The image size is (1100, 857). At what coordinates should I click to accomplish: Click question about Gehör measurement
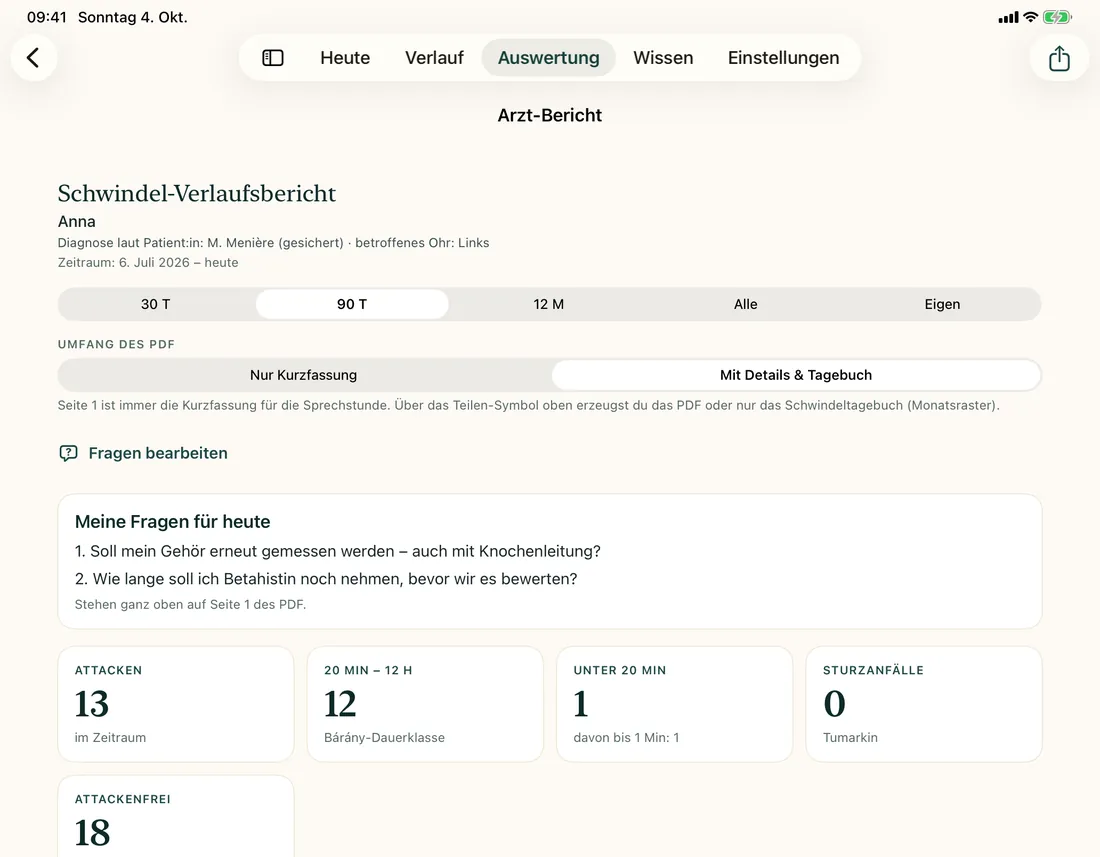(x=337, y=551)
